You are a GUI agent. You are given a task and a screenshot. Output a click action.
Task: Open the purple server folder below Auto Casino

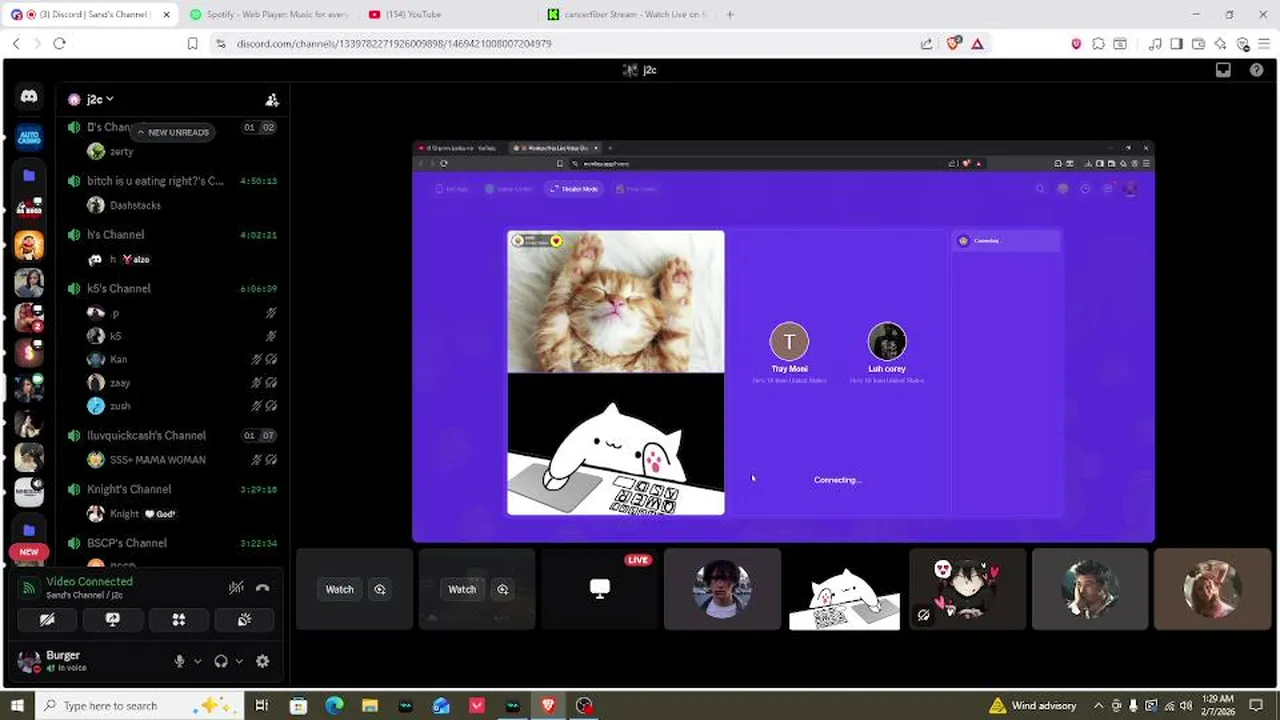pyautogui.click(x=29, y=175)
